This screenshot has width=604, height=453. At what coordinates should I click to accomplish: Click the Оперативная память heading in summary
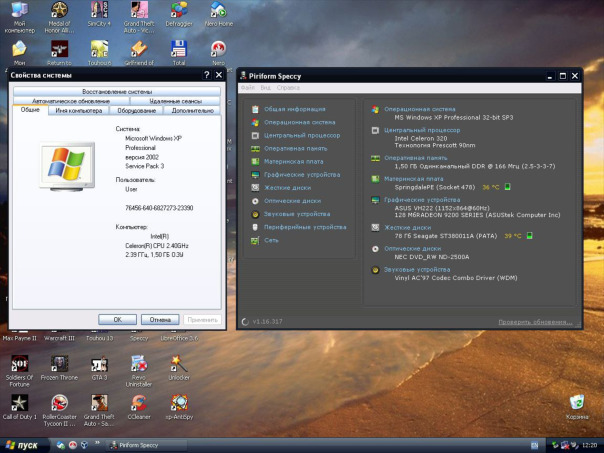416,158
